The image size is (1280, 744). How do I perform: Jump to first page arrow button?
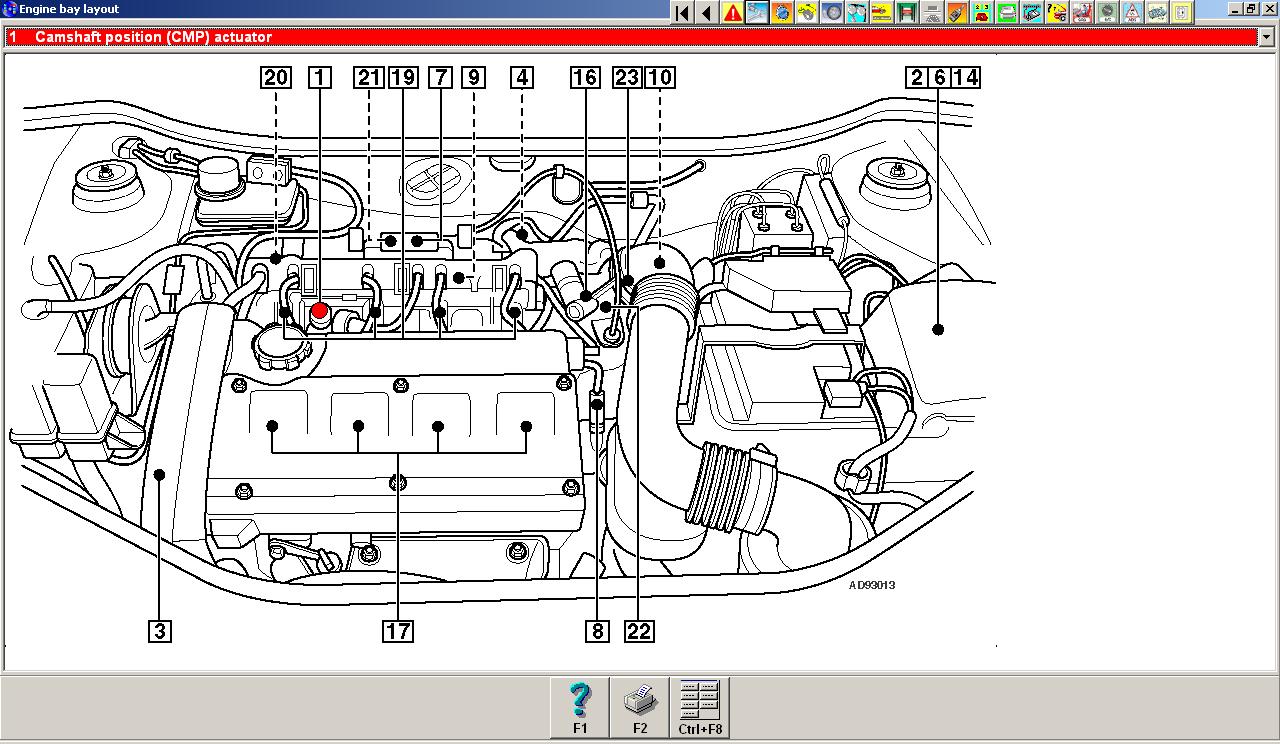click(x=682, y=12)
